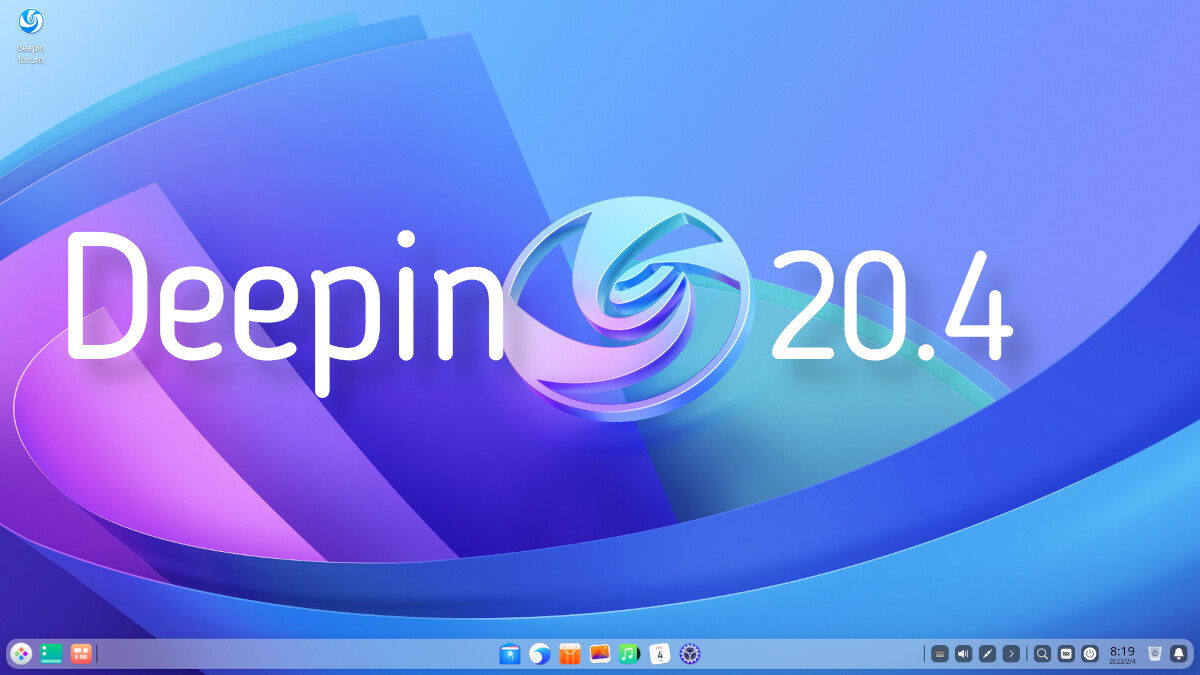Open the Trash icon in dock
Screen dimensions: 1200x675
coord(1155,654)
